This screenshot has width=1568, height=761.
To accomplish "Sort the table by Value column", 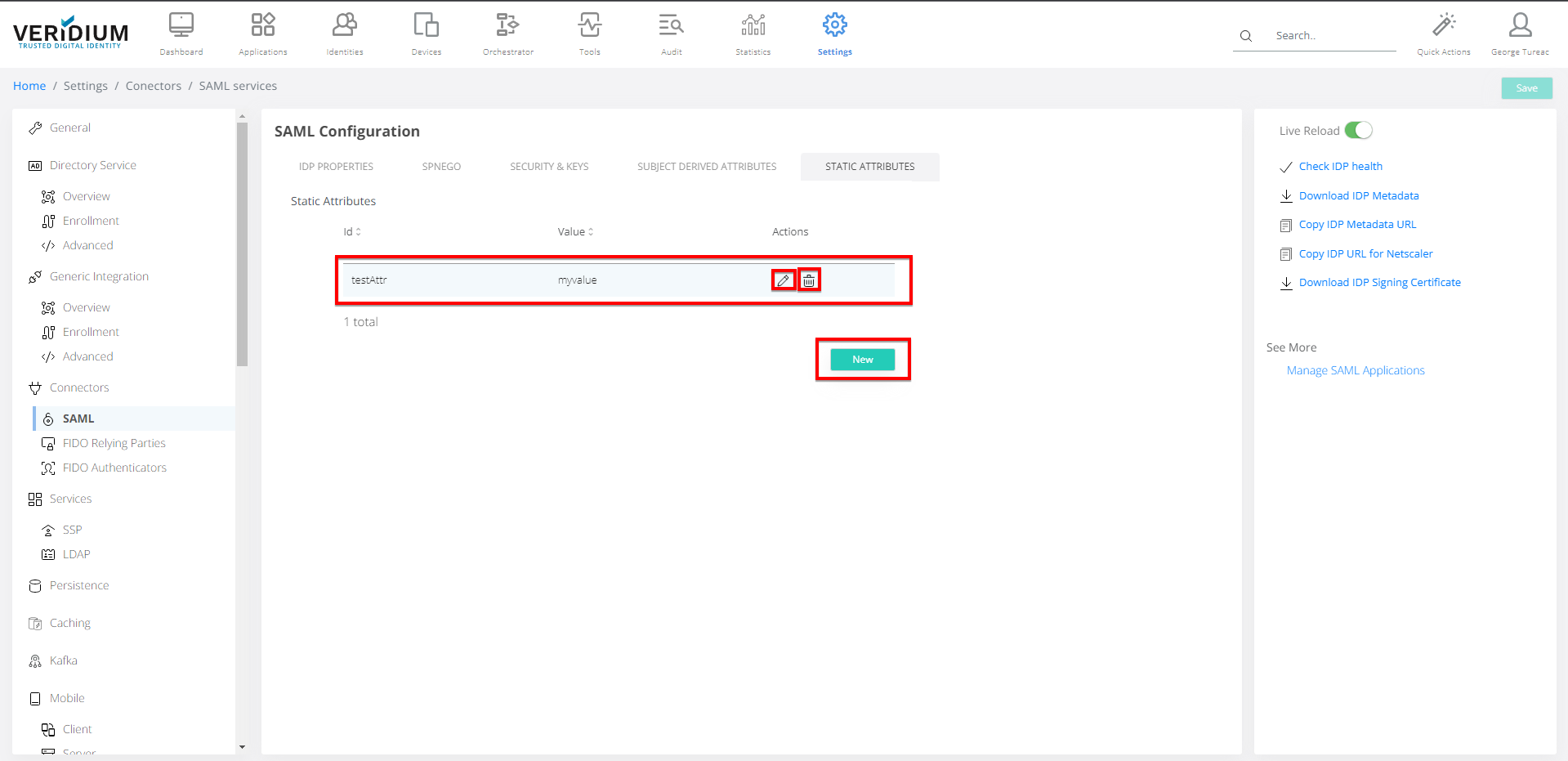I will click(575, 232).
